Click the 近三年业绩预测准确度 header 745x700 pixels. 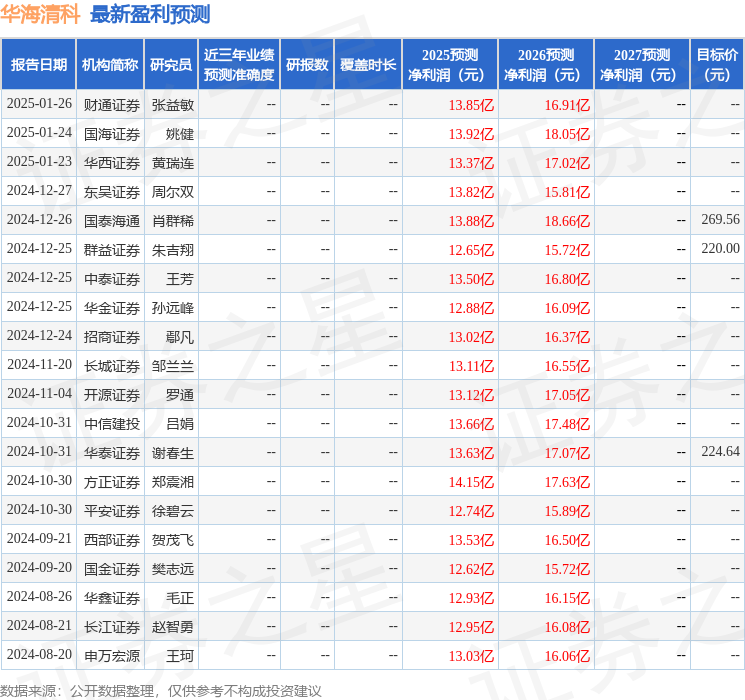click(239, 64)
